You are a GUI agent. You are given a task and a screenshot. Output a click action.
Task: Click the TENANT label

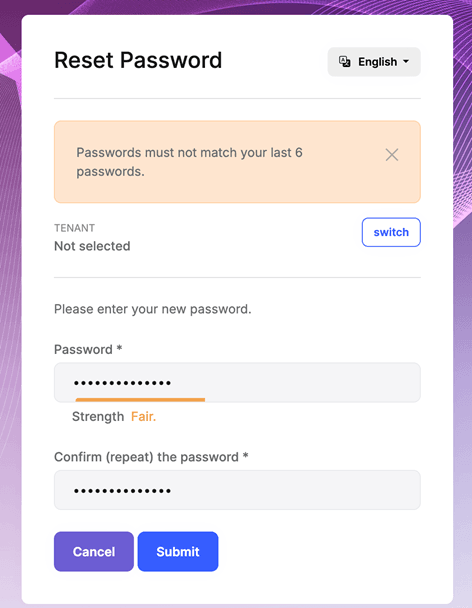[x=74, y=228]
